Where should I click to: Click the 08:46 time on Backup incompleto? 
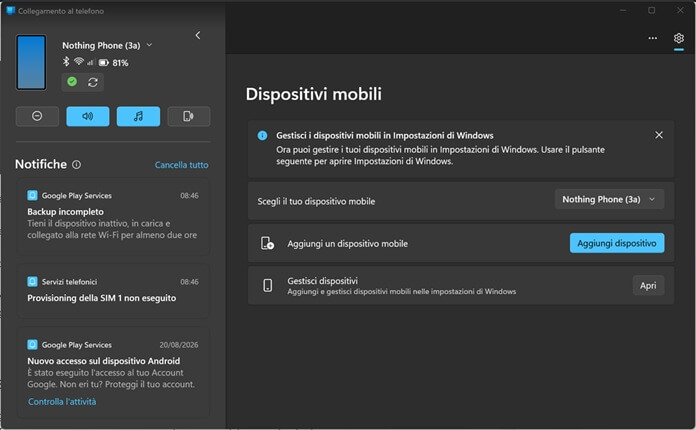(x=190, y=196)
